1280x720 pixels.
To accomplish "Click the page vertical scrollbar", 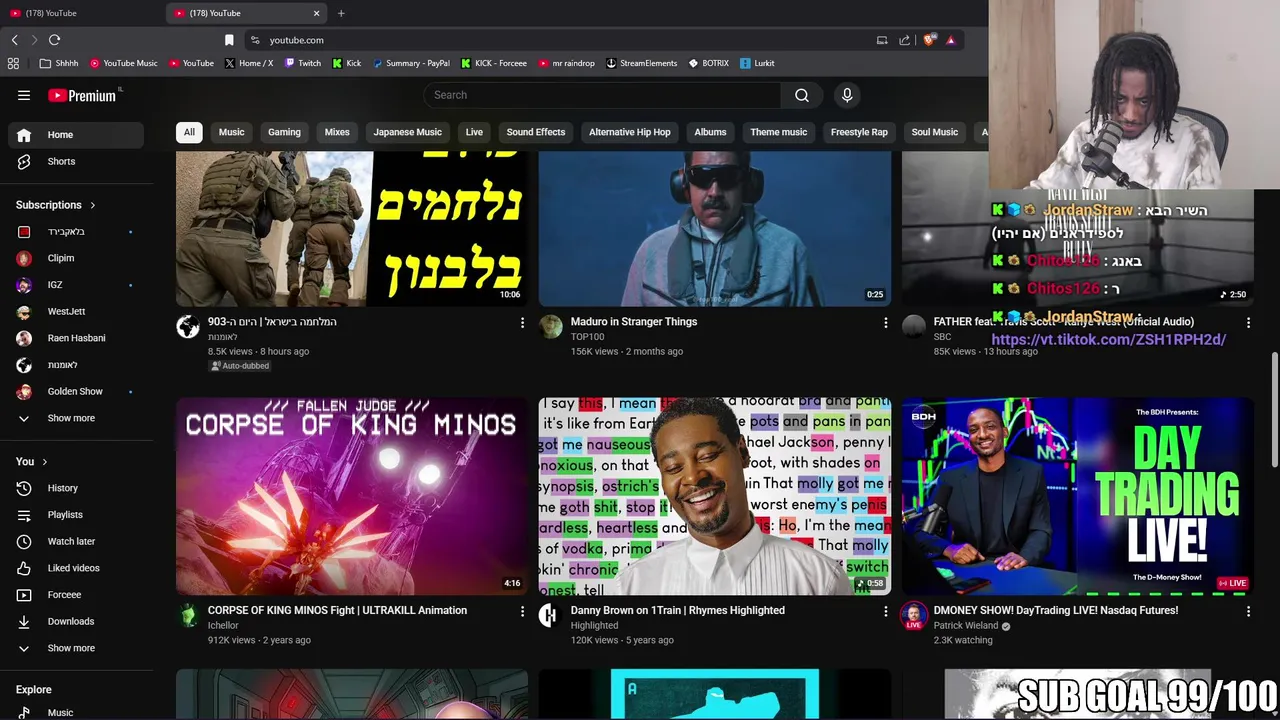I will (x=1274, y=408).
